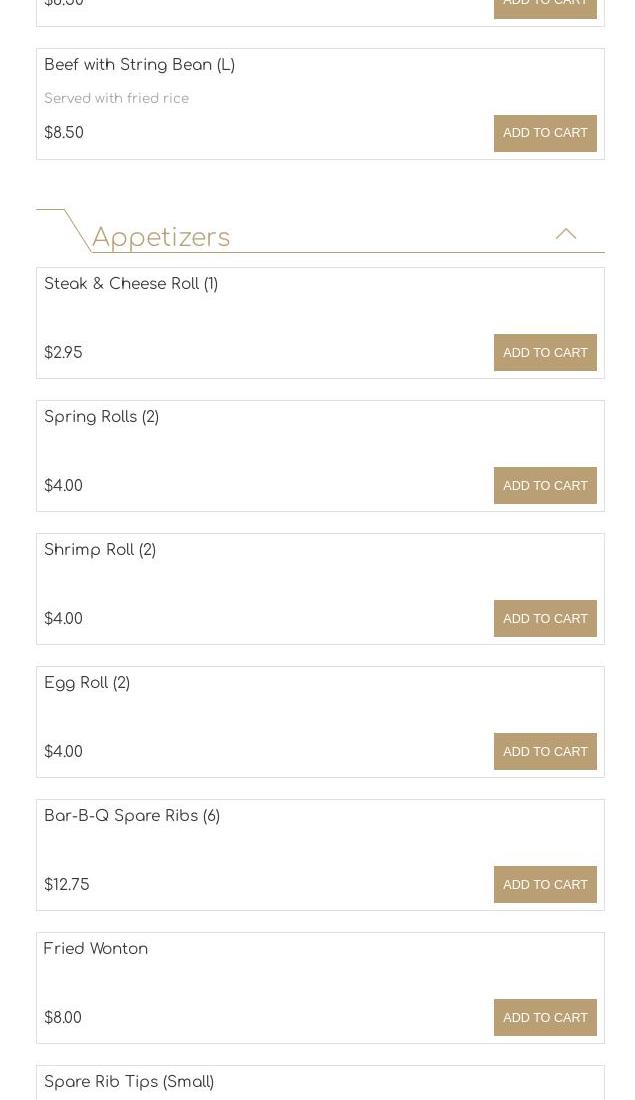Add Shrimp Roll (2) to cart
Image resolution: width=635 pixels, height=1100 pixels.
click(x=545, y=619)
